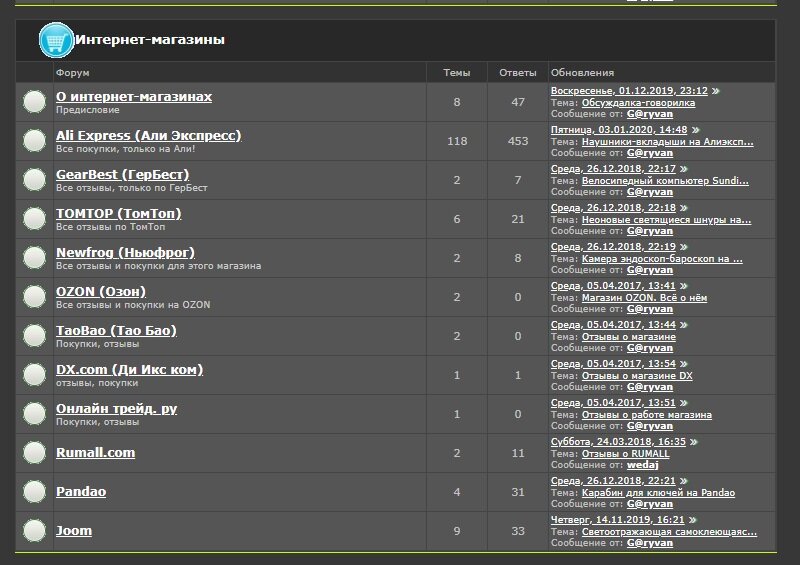Viewport: 800px width, 565px height.
Task: Click status icon for TOMTOP forum
Action: click(35, 218)
